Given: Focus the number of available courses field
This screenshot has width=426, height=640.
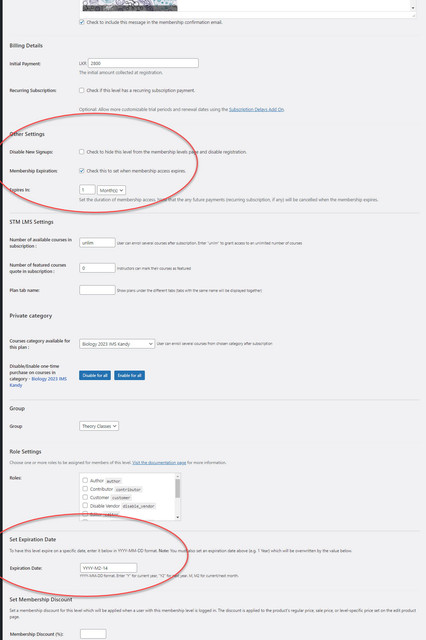Looking at the screenshot, I should coord(97,242).
